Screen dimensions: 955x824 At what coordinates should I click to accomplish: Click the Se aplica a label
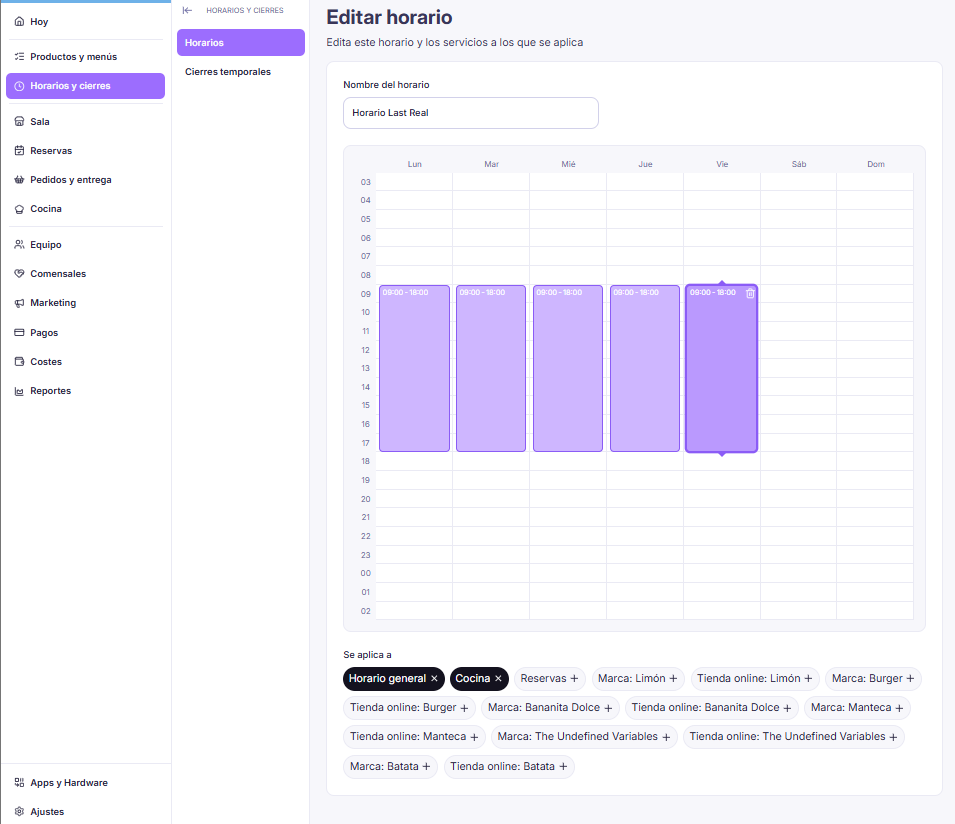pyautogui.click(x=367, y=655)
